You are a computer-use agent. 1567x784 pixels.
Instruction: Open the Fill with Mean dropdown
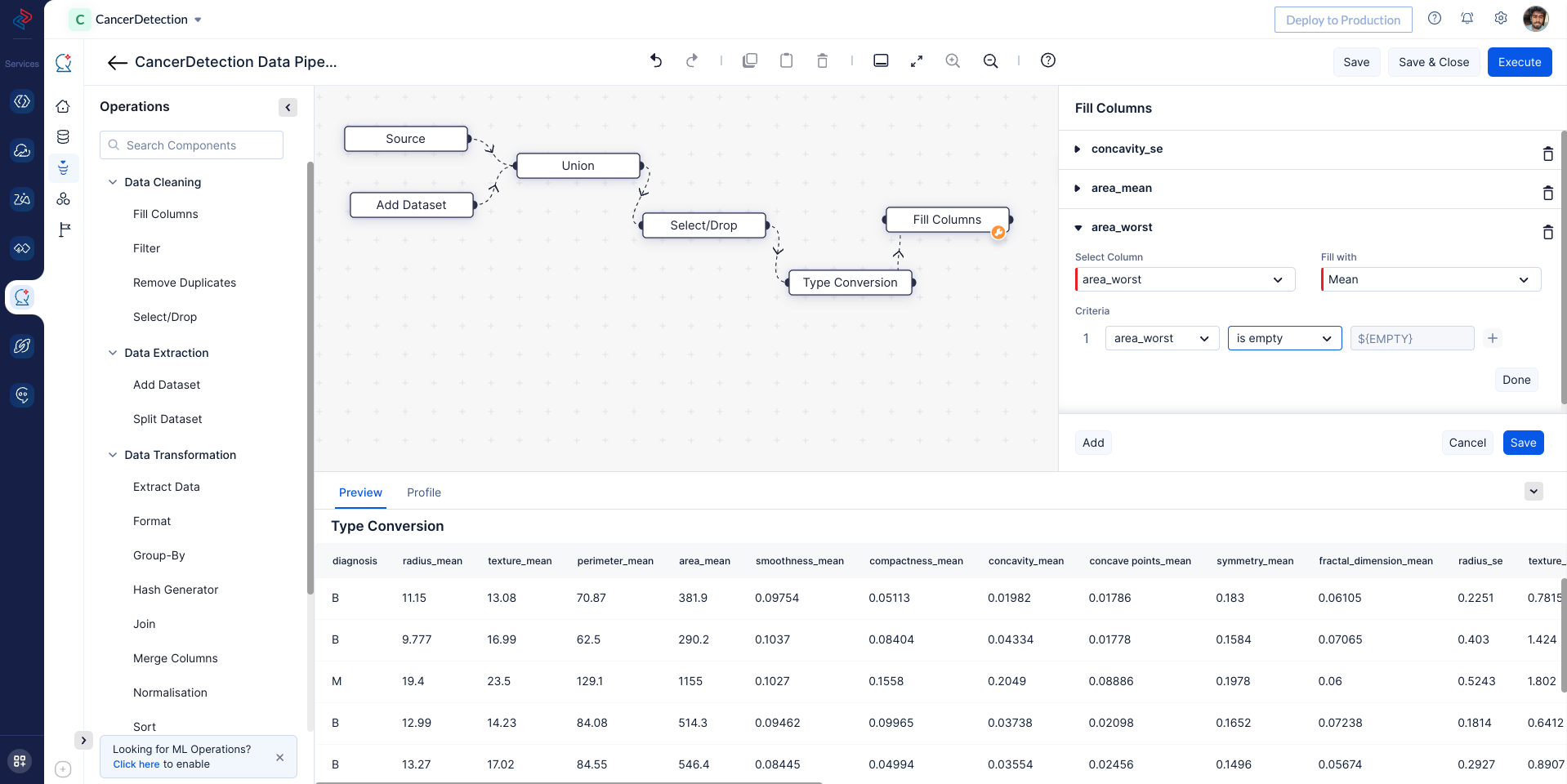(x=1431, y=279)
